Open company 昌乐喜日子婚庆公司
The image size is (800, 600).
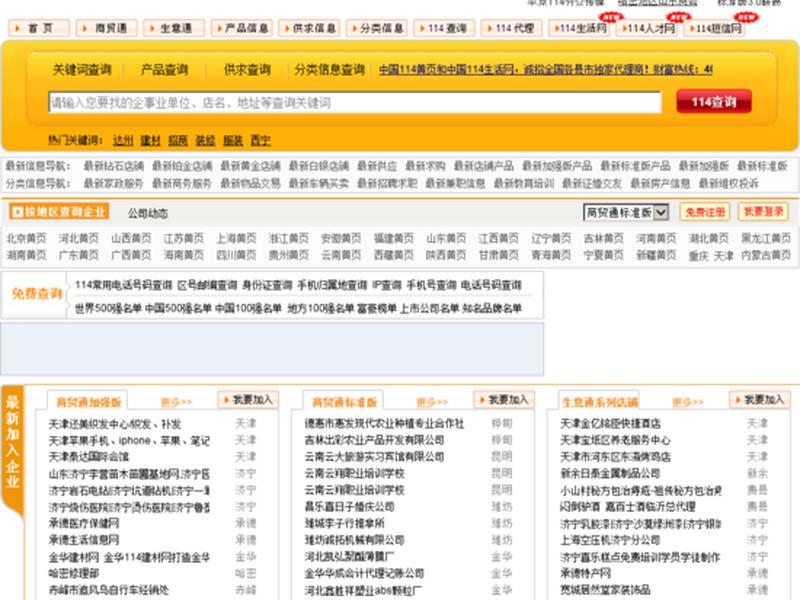349,507
